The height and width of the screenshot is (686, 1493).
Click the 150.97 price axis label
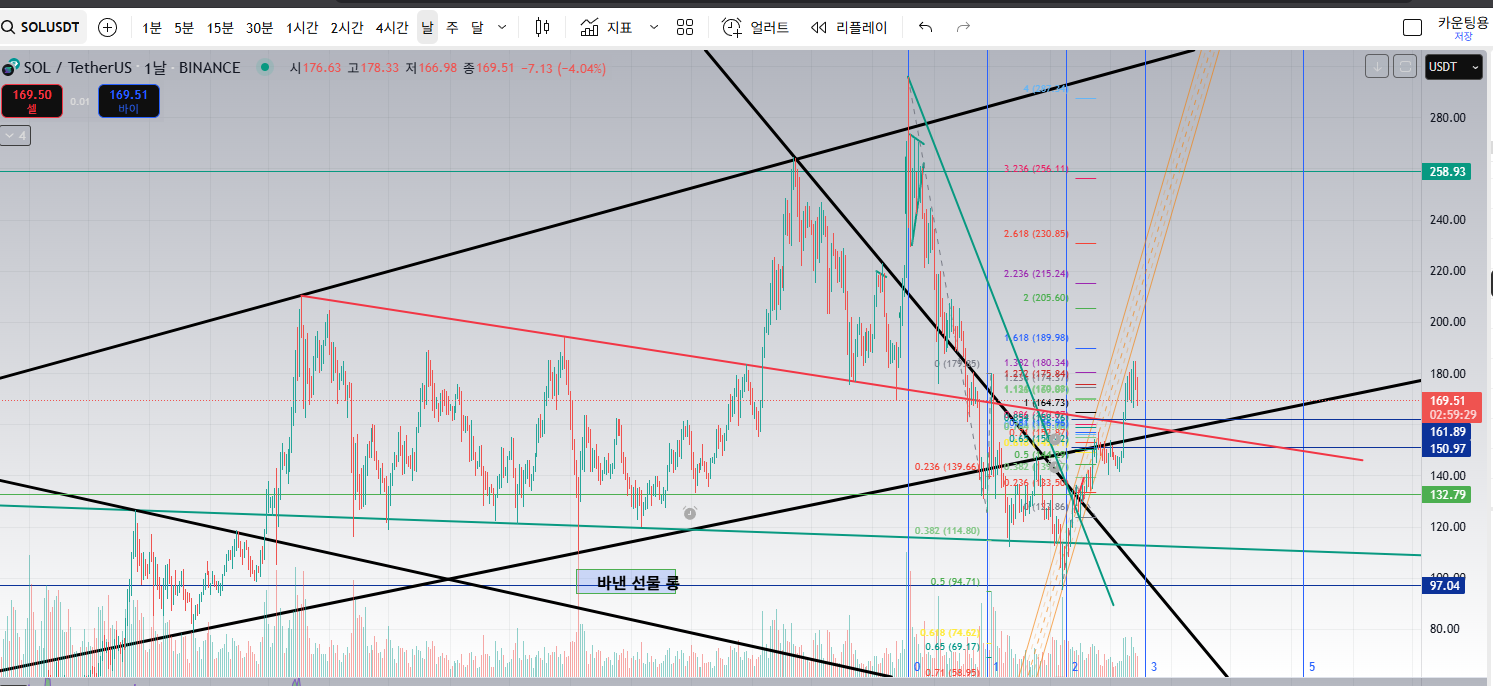[x=1445, y=449]
